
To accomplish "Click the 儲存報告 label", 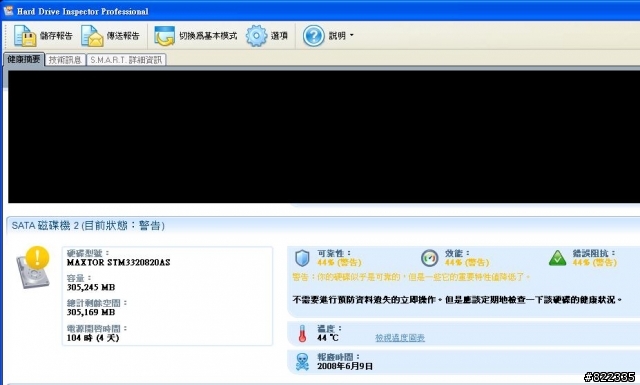I will pyautogui.click(x=56, y=36).
